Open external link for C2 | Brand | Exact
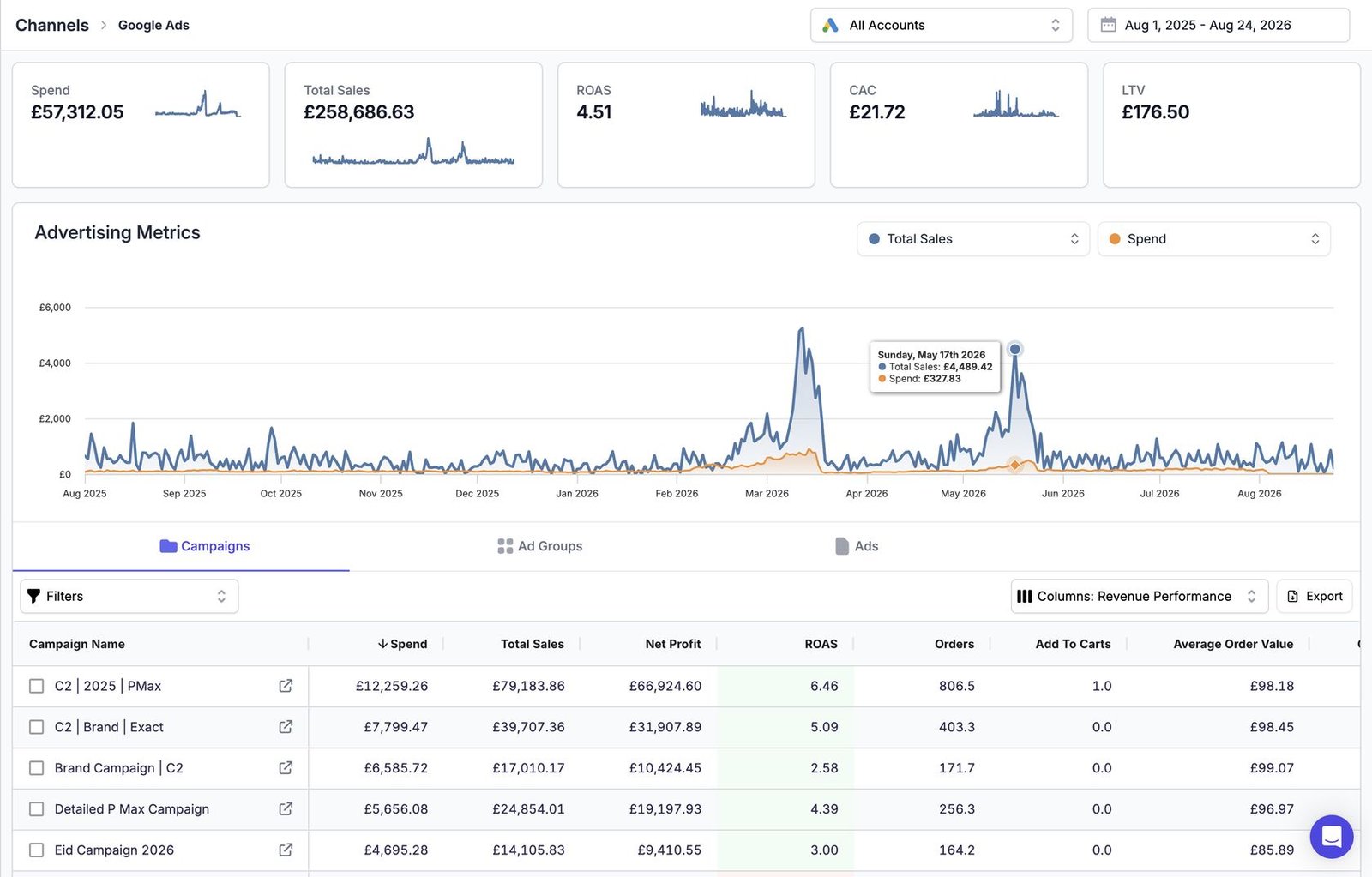The width and height of the screenshot is (1372, 877). [x=286, y=727]
